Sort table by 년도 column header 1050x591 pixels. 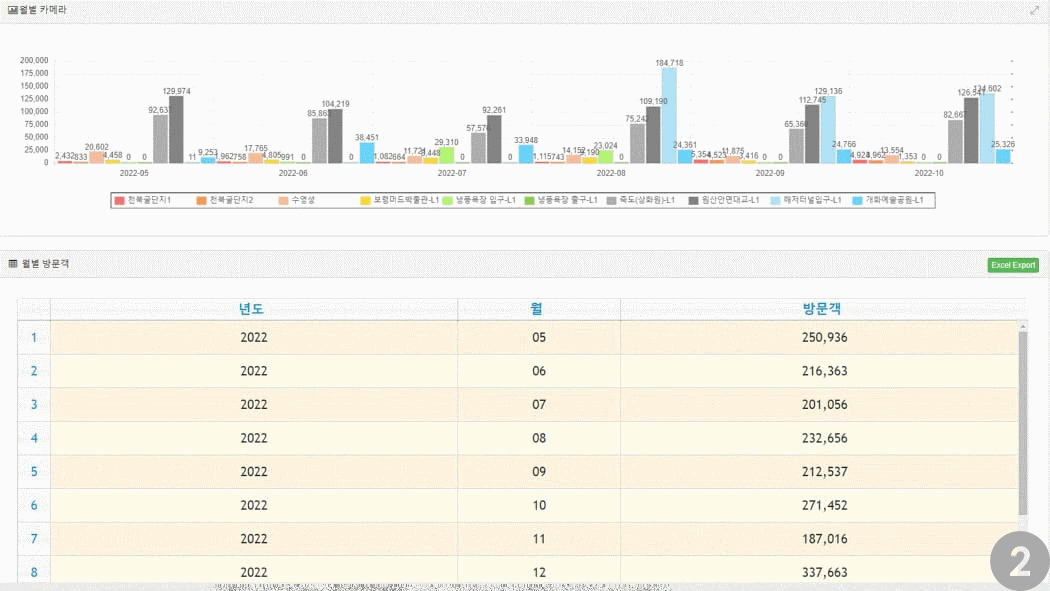[252, 309]
